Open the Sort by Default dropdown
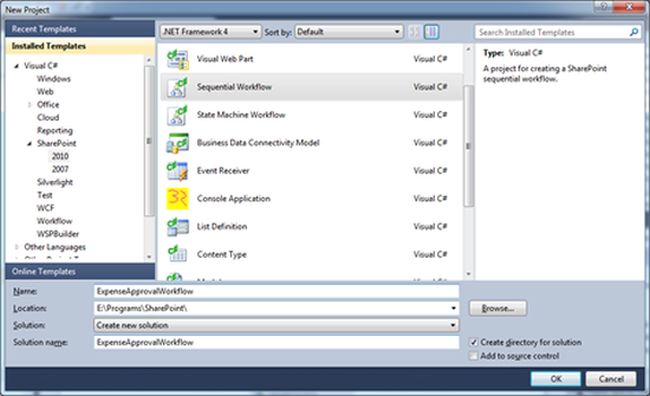Screen dimensions: 650x396 [x=348, y=32]
